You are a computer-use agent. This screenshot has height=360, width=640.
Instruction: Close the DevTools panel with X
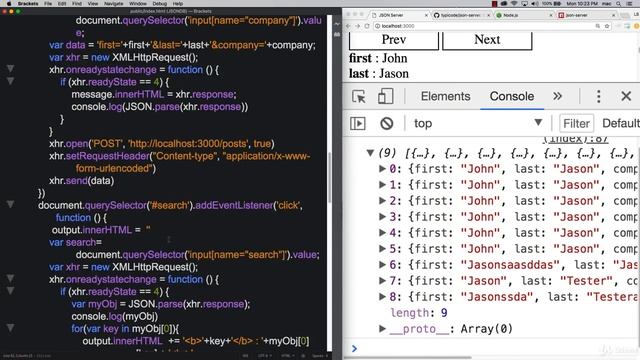[626, 96]
